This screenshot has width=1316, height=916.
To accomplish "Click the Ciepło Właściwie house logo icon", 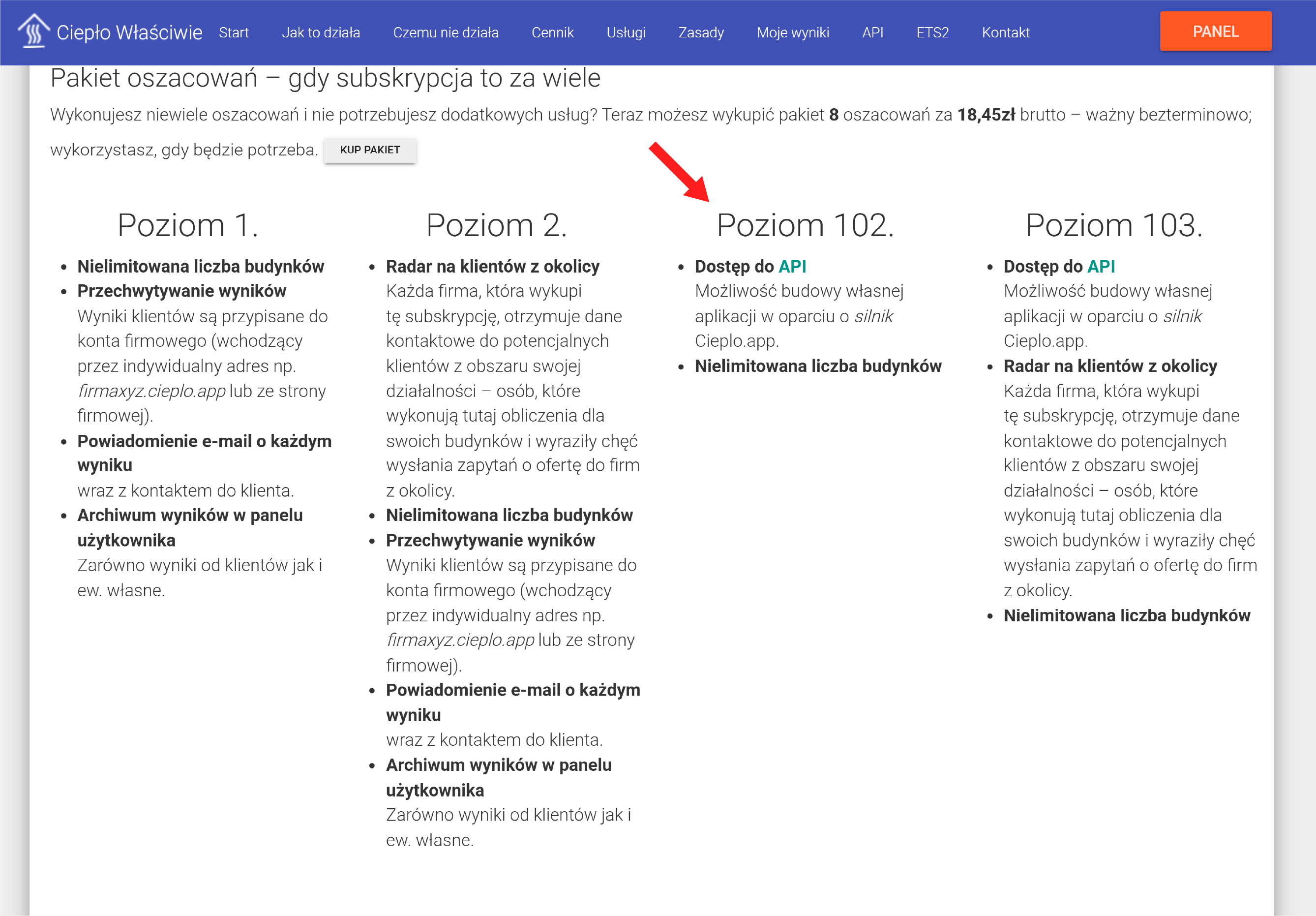I will (33, 31).
